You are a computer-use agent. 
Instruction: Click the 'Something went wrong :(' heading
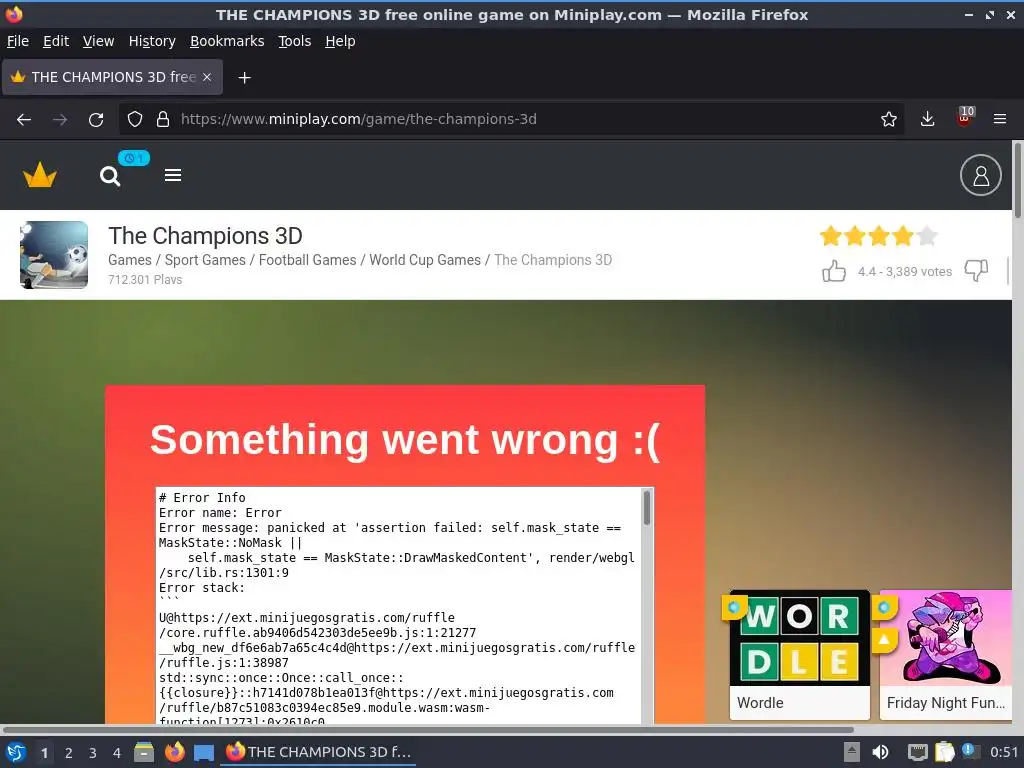click(405, 440)
